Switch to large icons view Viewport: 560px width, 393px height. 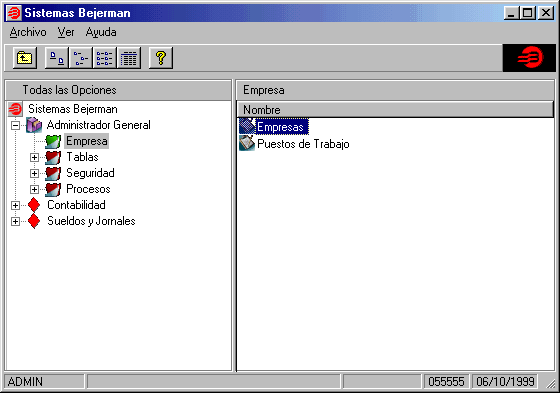coord(57,58)
